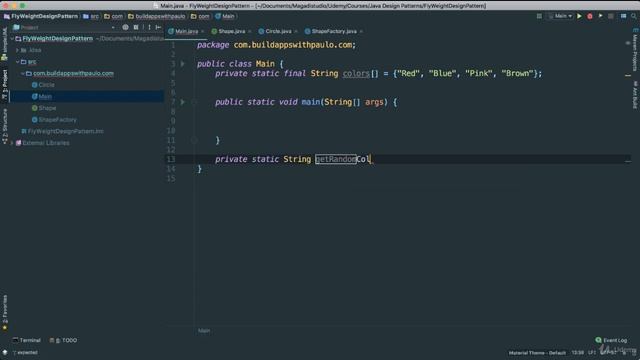This screenshot has width=640, height=360.
Task: Click run gutter arrow beside class Main line
Action: [182, 64]
